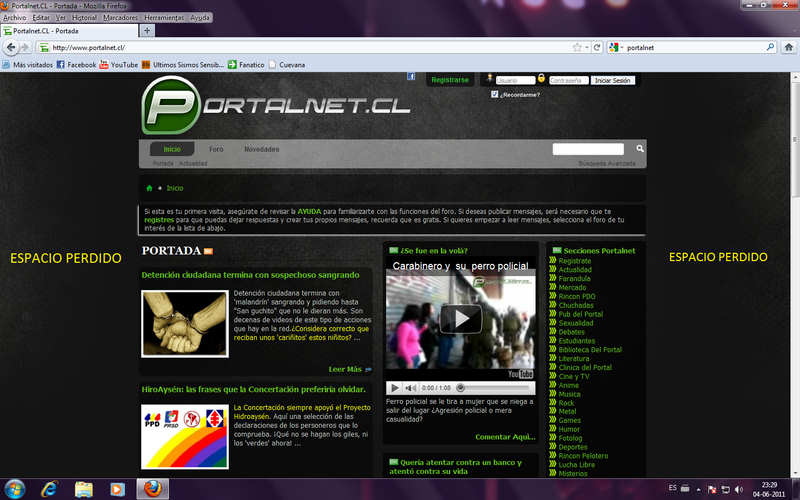800x500 pixels.
Task: Mute the video with speaker icon
Action: coord(410,388)
